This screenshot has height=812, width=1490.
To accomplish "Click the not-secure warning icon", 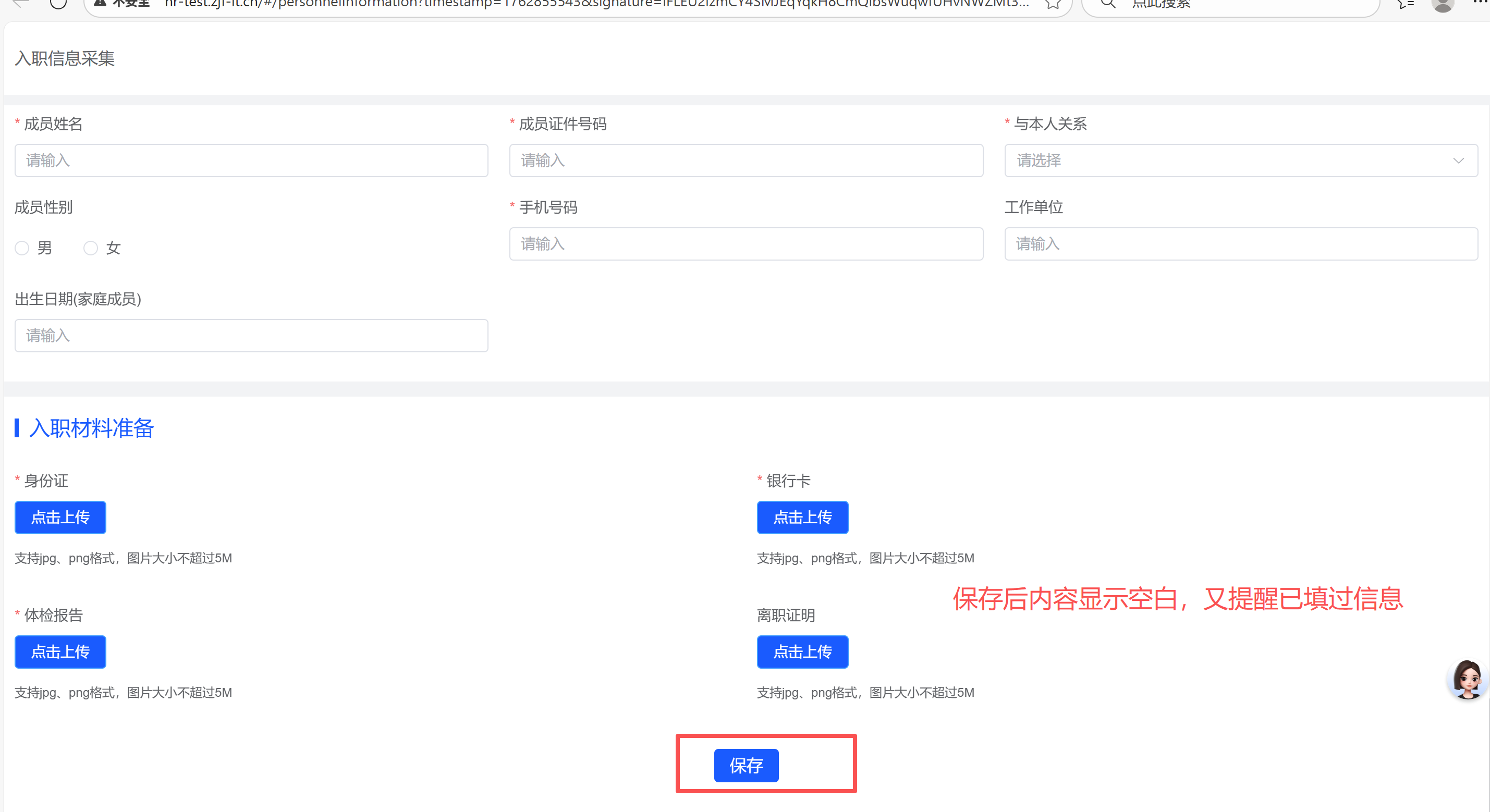I will (x=100, y=3).
